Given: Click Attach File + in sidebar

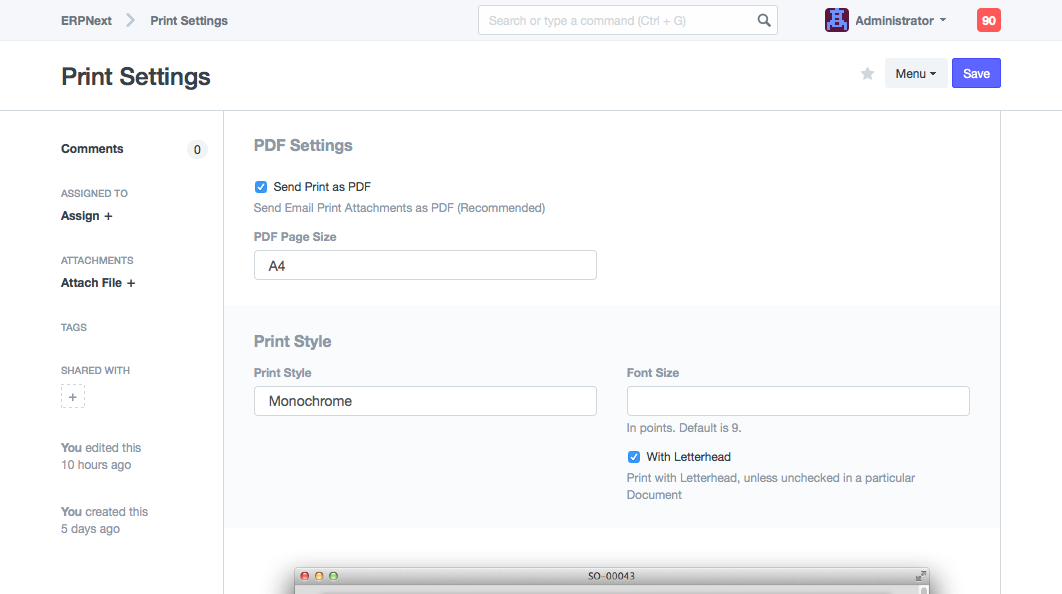Looking at the screenshot, I should 98,283.
